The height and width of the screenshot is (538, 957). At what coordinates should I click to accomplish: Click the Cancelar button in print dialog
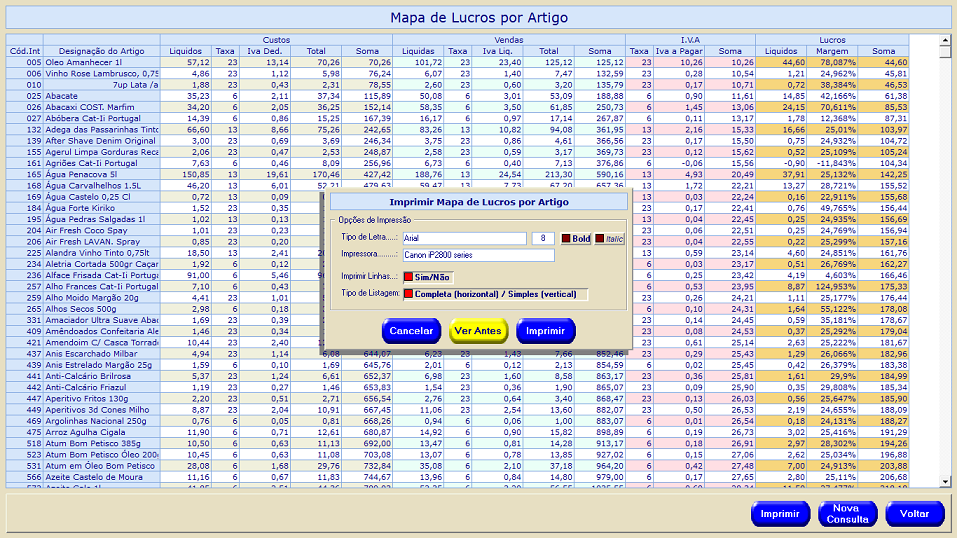[x=411, y=331]
